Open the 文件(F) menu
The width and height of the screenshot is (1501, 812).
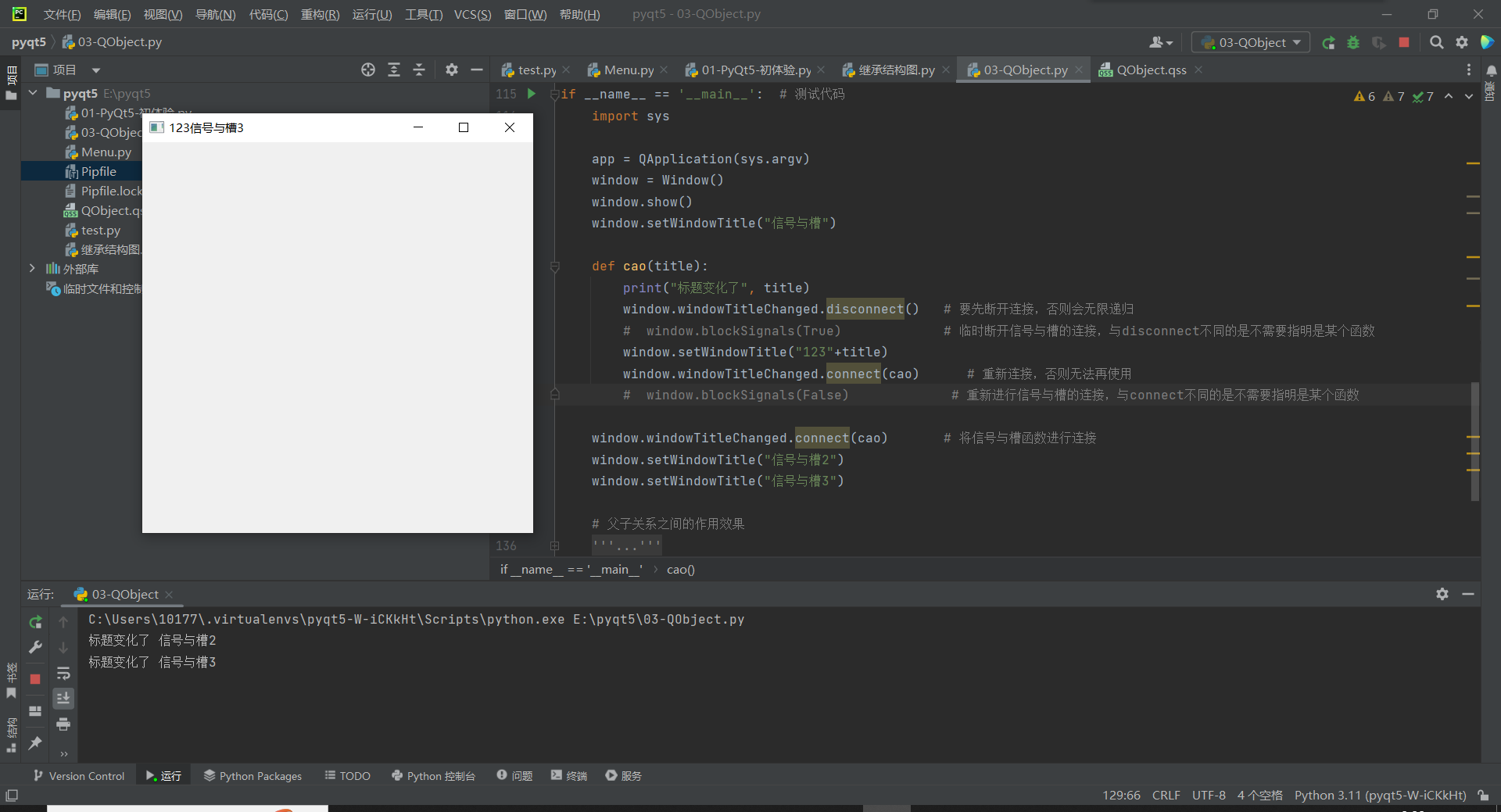click(x=62, y=14)
